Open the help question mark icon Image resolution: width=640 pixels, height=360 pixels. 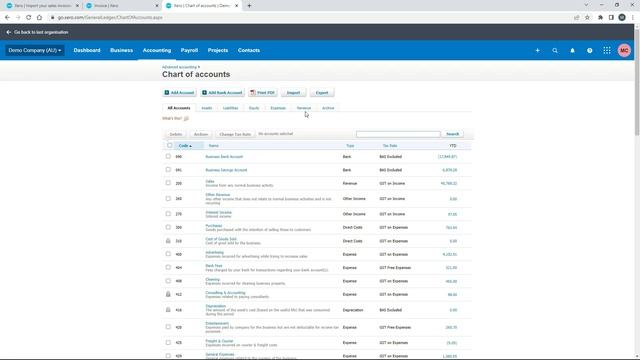(x=589, y=51)
